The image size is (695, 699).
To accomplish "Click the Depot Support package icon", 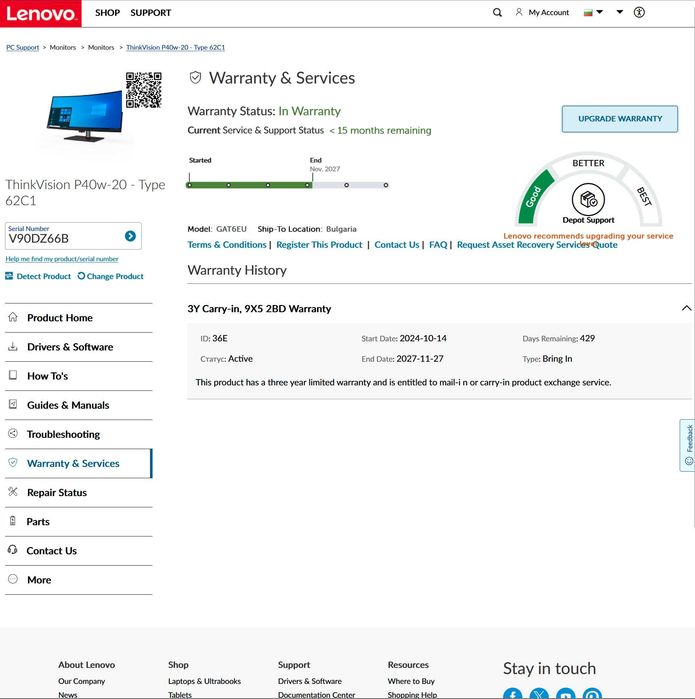I will 588,199.
